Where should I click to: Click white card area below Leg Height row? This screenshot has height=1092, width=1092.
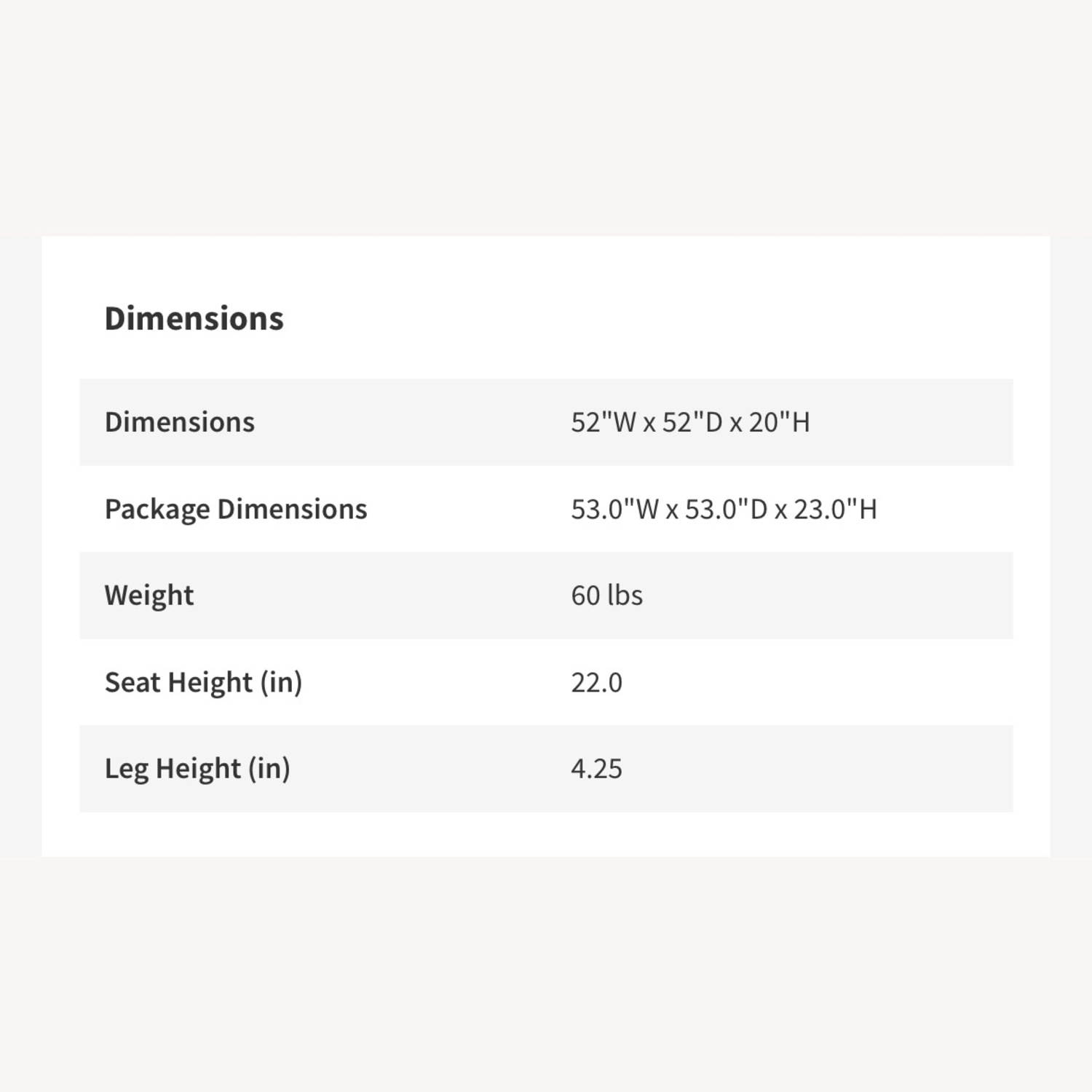[546, 834]
